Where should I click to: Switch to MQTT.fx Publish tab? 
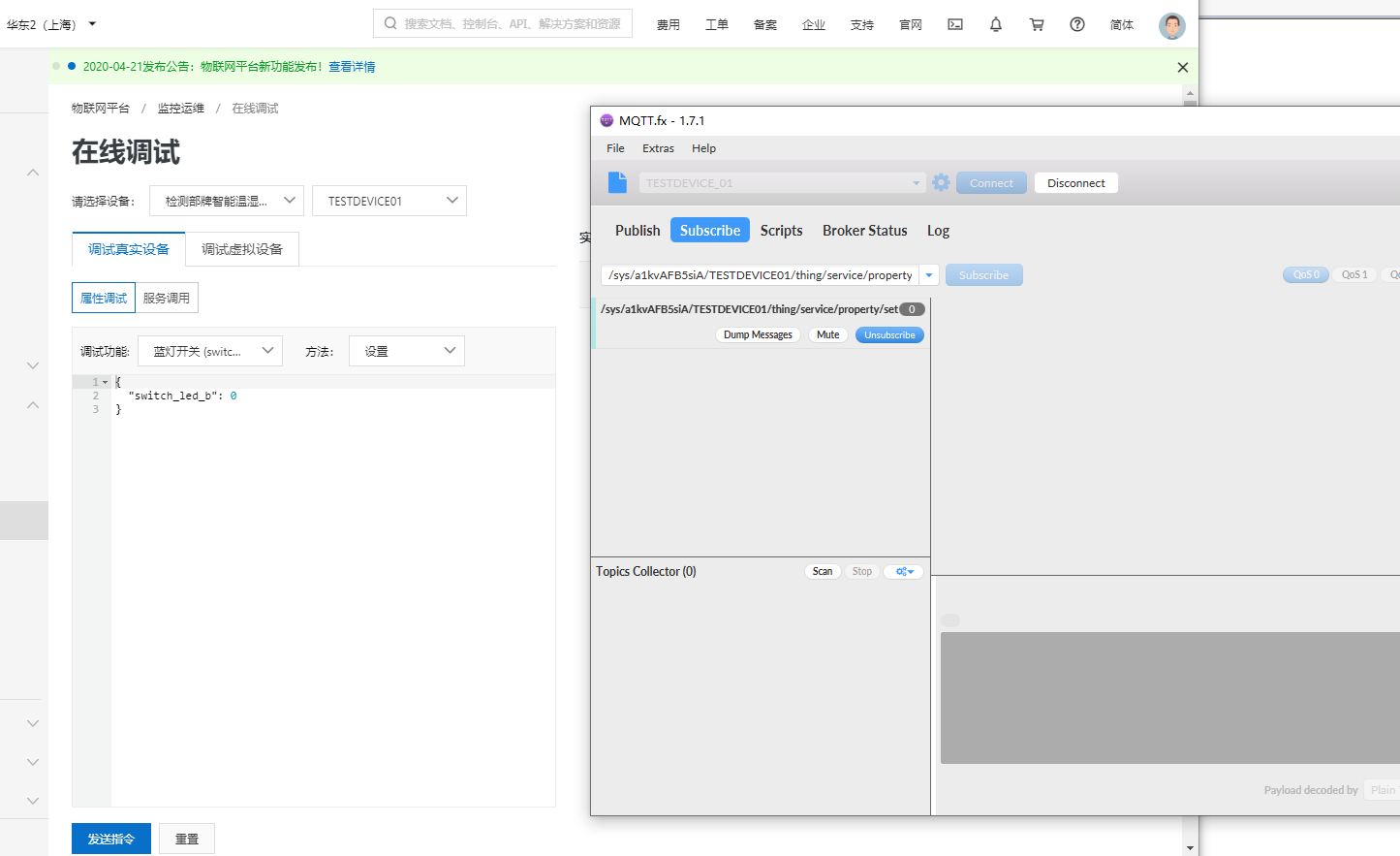point(638,230)
